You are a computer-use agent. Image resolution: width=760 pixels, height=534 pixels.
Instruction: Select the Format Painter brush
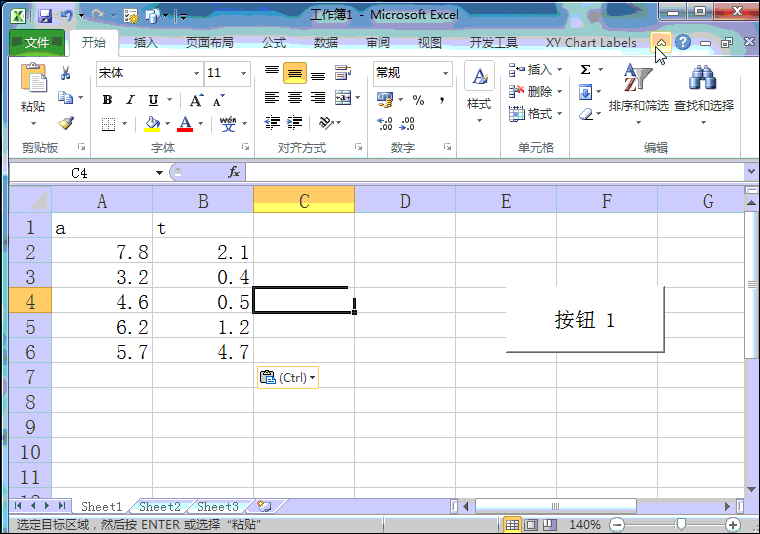pyautogui.click(x=66, y=123)
